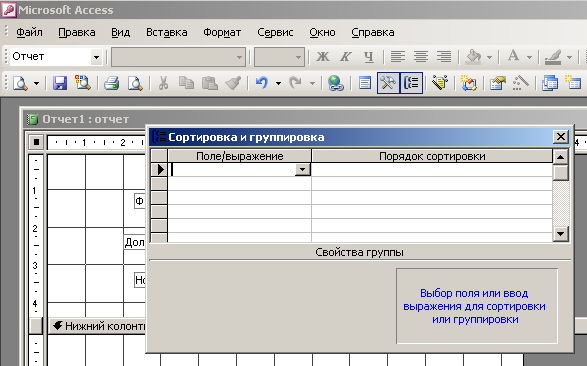The height and width of the screenshot is (366, 587).
Task: Click the report View button
Action: pyautogui.click(x=20, y=83)
